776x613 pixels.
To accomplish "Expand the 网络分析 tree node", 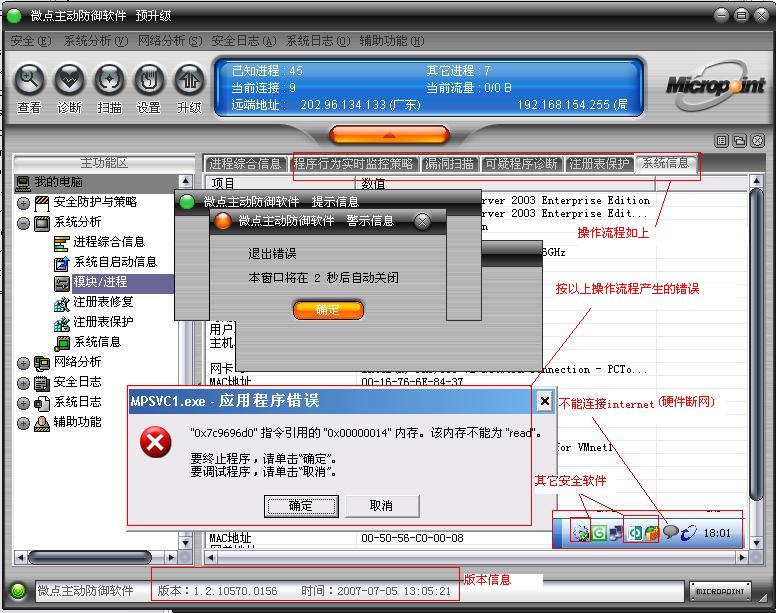I will 23,363.
